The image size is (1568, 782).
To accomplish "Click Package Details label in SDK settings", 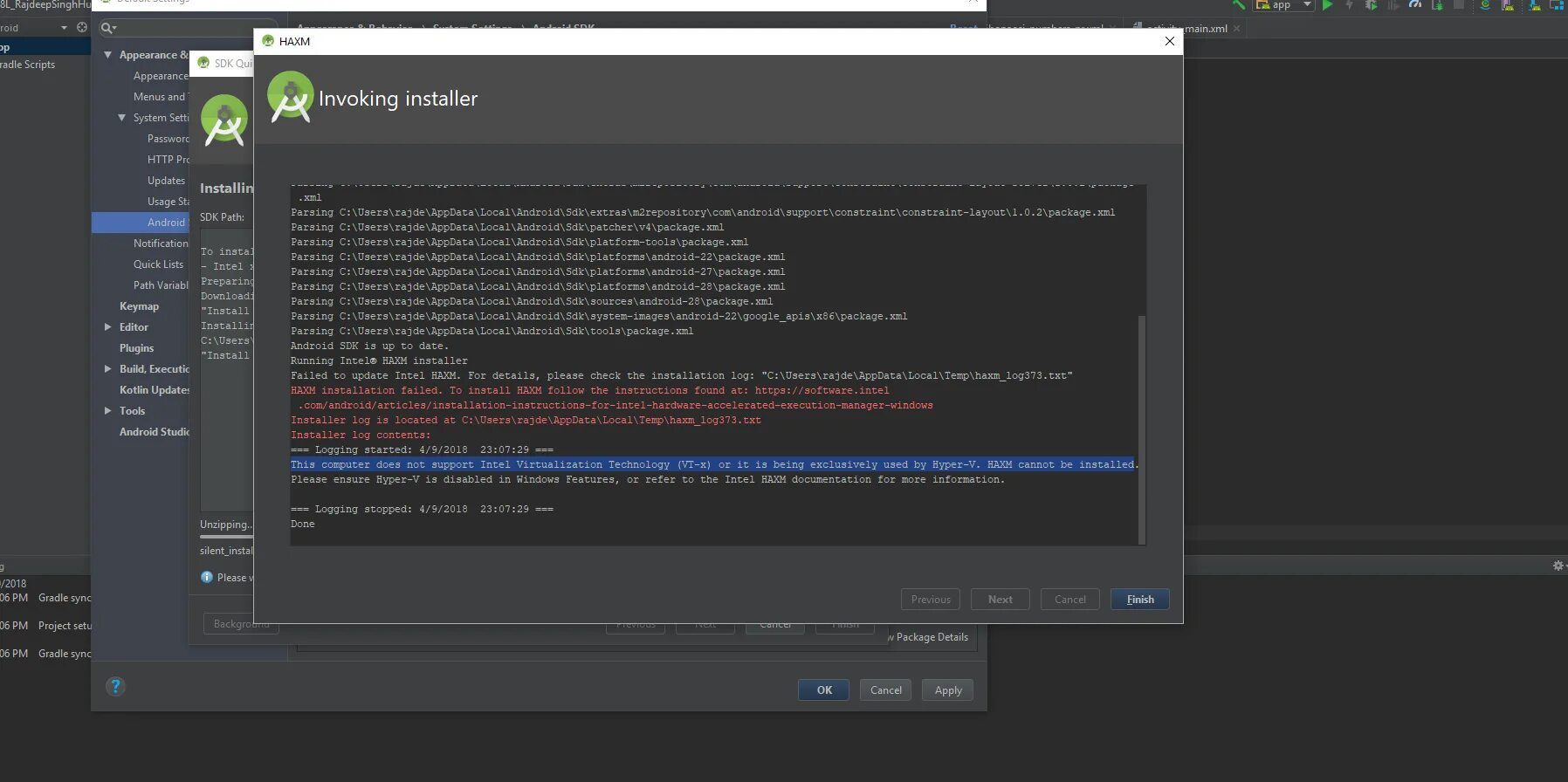I will (x=932, y=637).
